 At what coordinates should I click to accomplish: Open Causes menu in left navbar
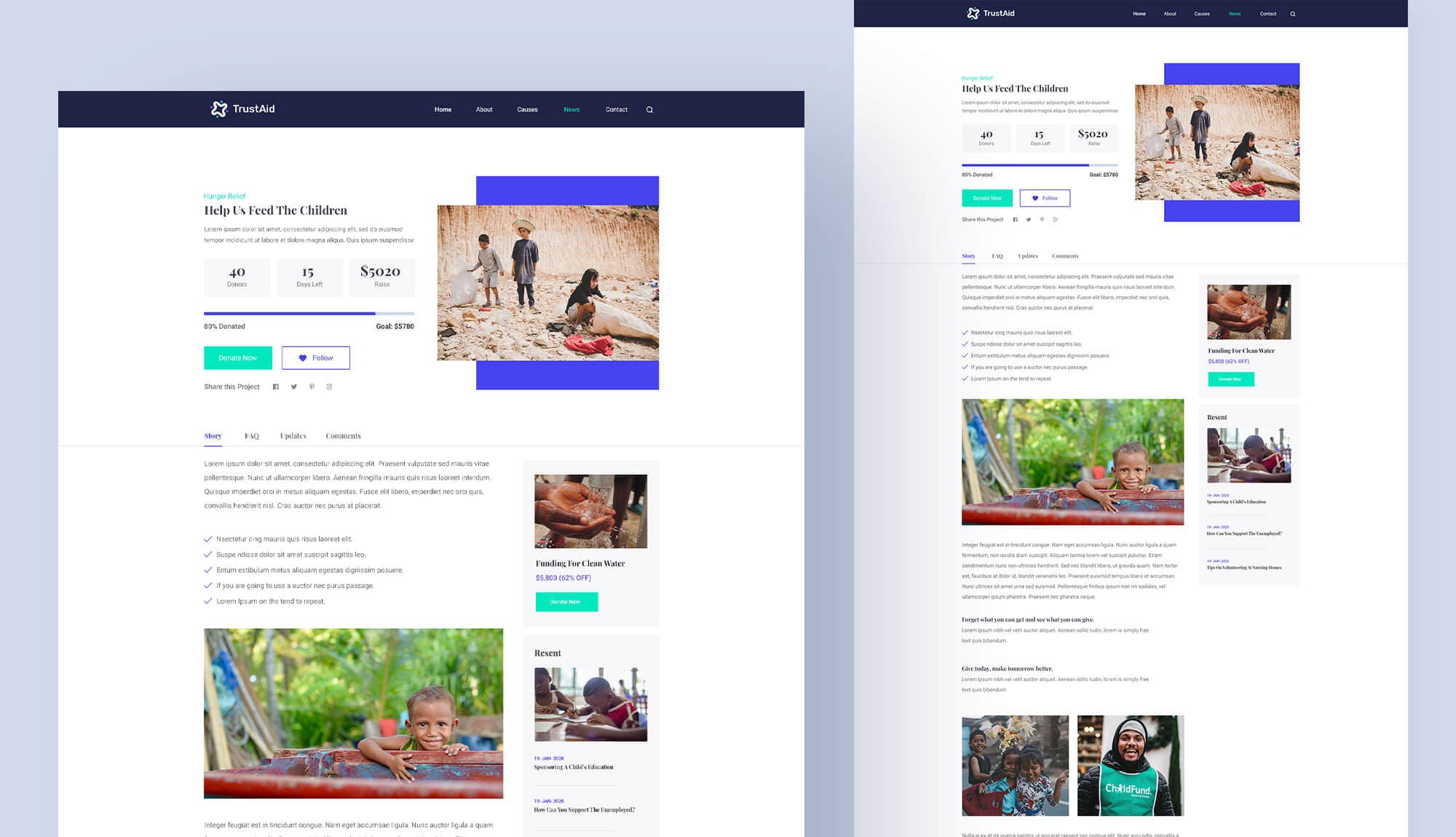pyautogui.click(x=527, y=110)
